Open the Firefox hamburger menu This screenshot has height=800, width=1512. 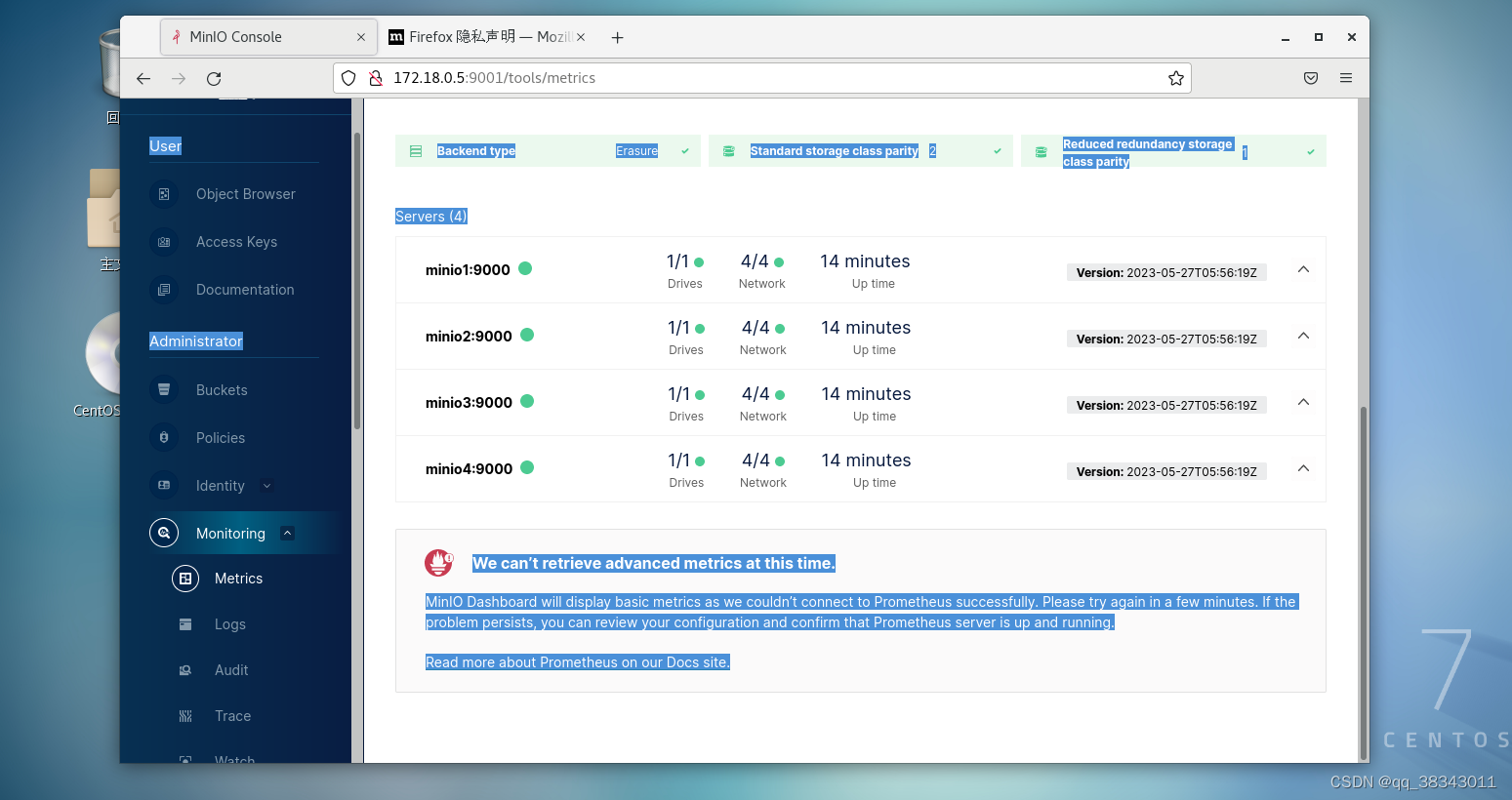click(x=1346, y=78)
